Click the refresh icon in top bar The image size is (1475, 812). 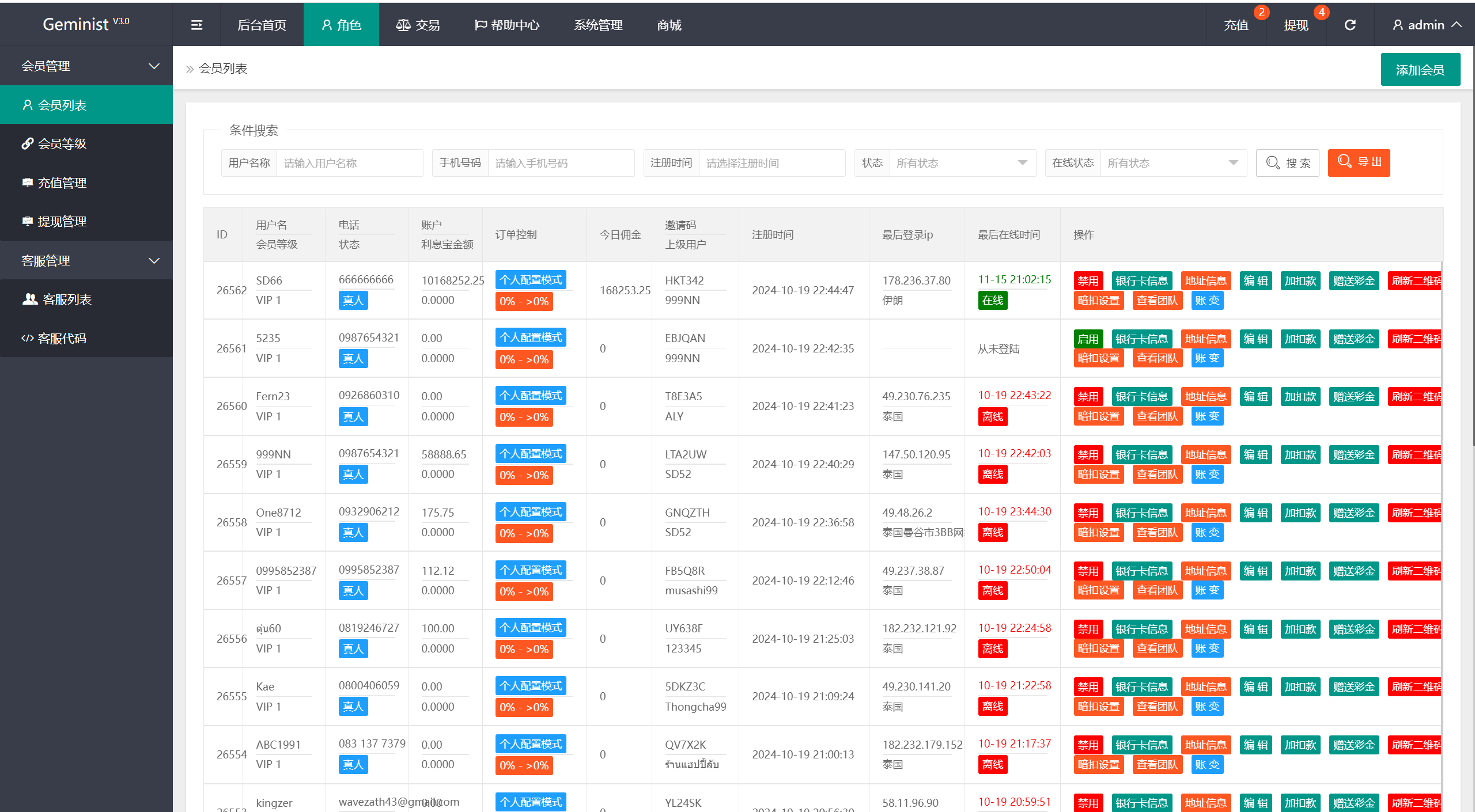[1350, 25]
